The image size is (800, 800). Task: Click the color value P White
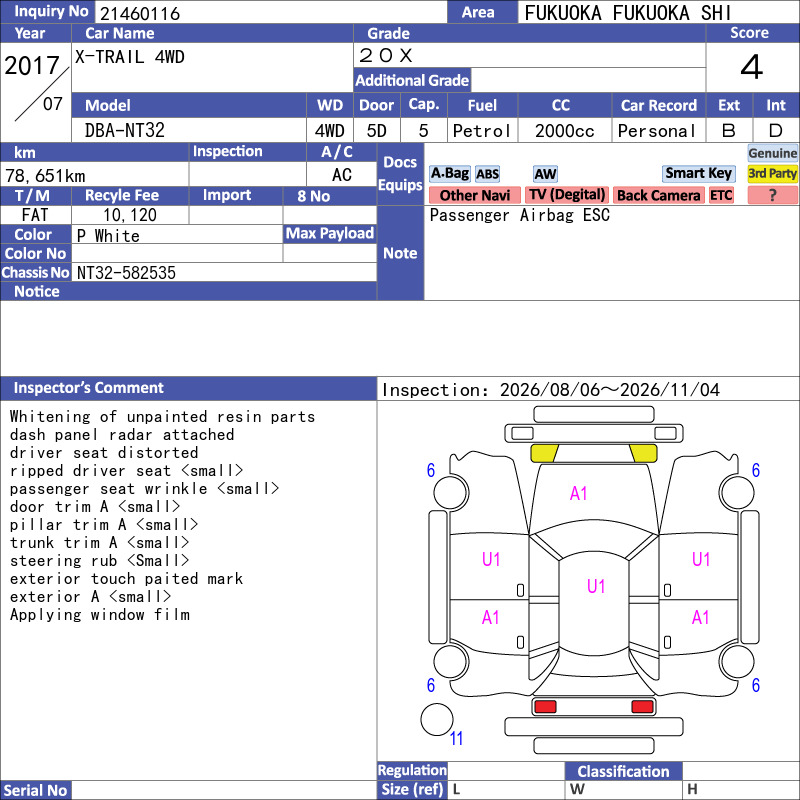108,236
